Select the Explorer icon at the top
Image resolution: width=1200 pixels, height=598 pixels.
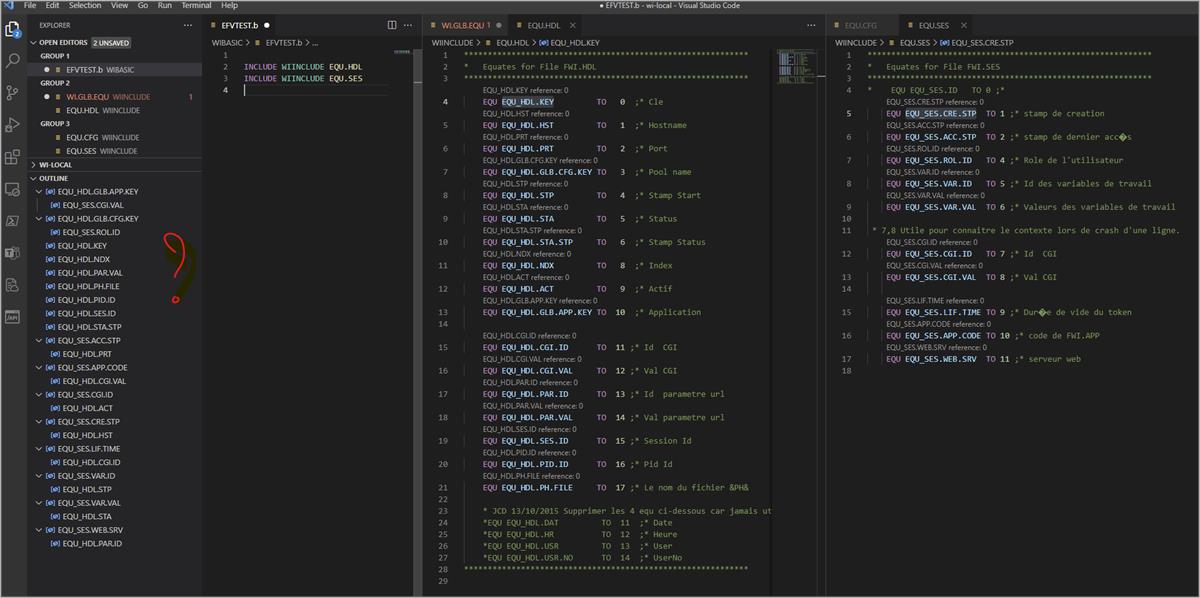13,31
